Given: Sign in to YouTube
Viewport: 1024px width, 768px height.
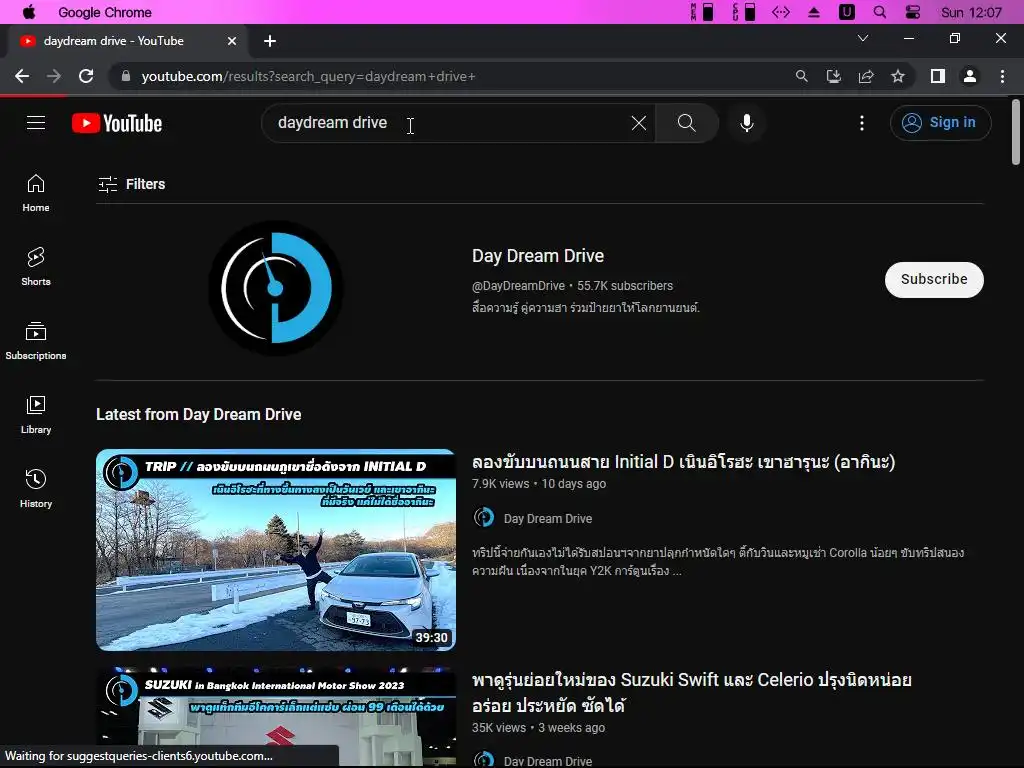Looking at the screenshot, I should [940, 123].
